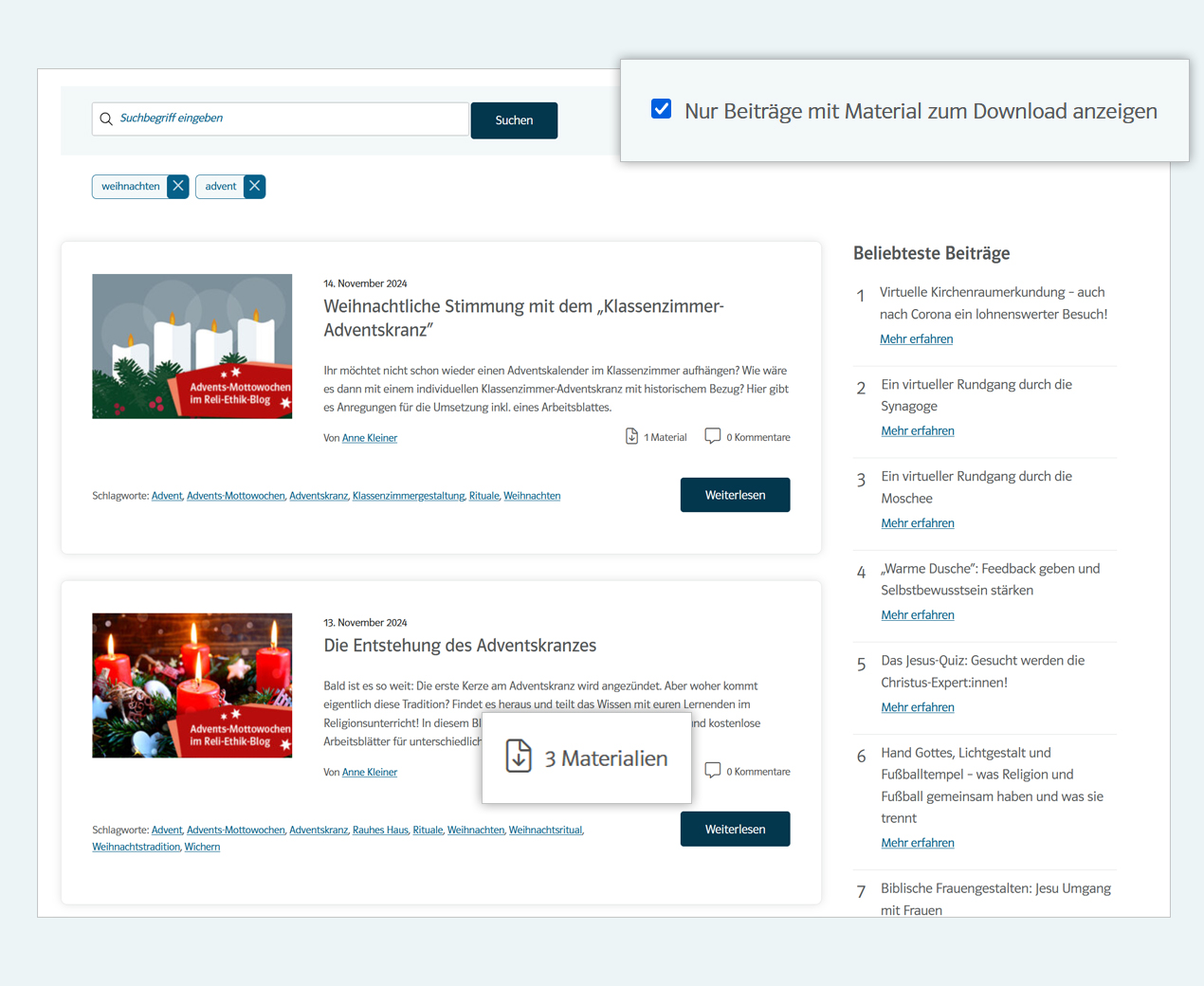Click Mehr erfahren for Das Jesus-Quiz
1204x986 pixels.
click(918, 707)
